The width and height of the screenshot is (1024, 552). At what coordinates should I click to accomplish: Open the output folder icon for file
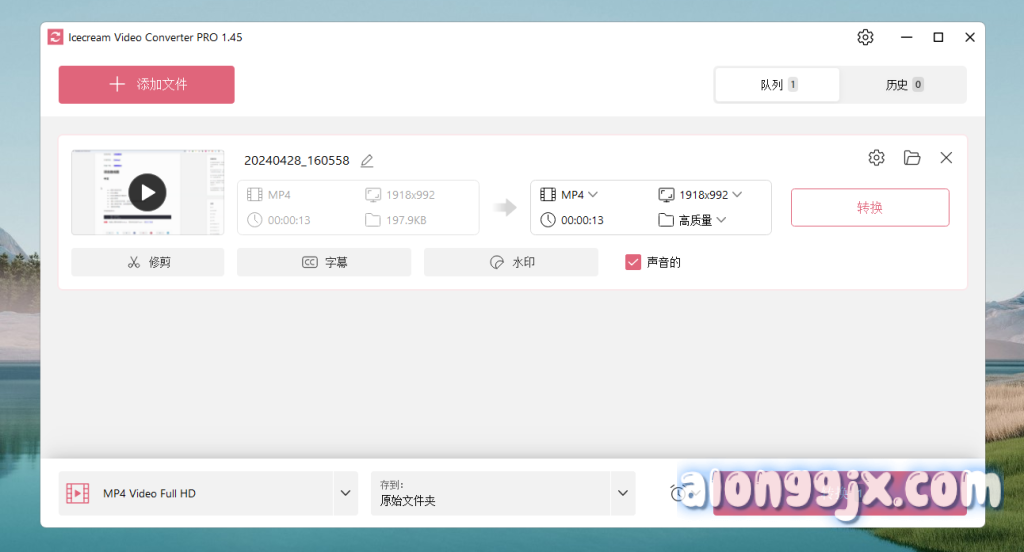pos(911,158)
